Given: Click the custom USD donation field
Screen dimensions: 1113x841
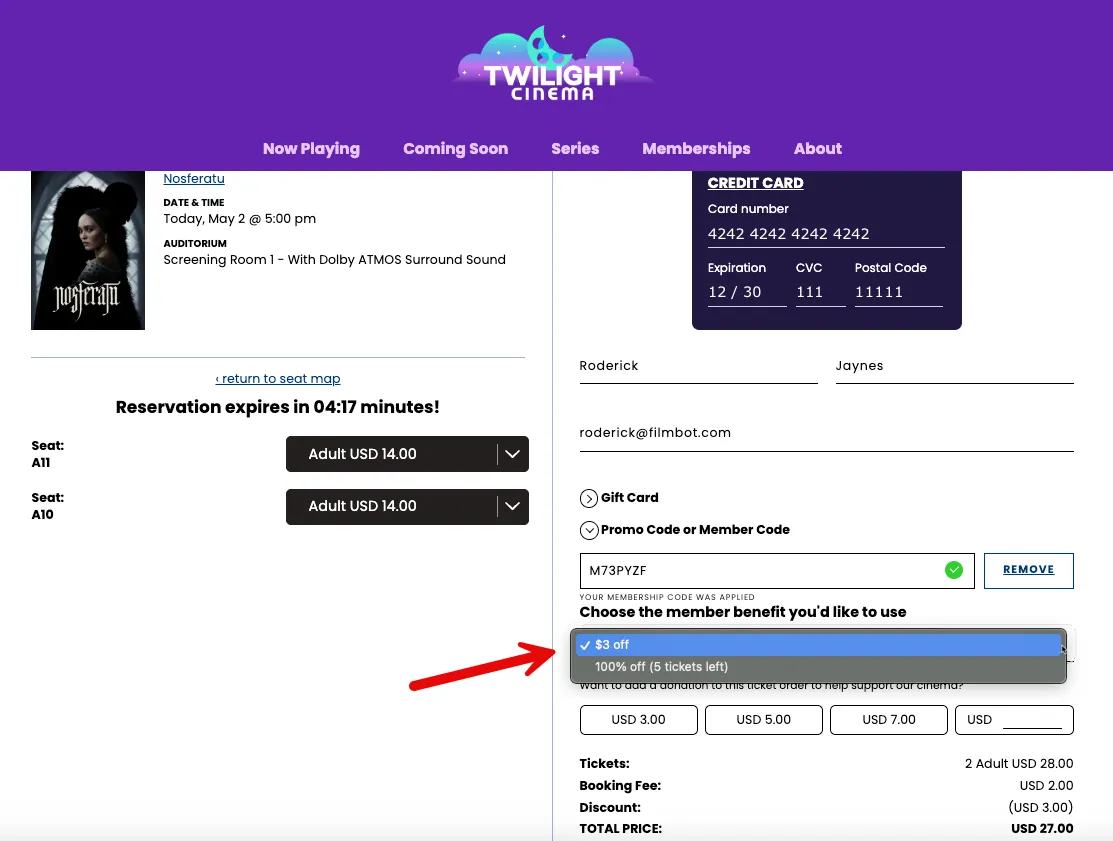Looking at the screenshot, I should (x=1014, y=720).
